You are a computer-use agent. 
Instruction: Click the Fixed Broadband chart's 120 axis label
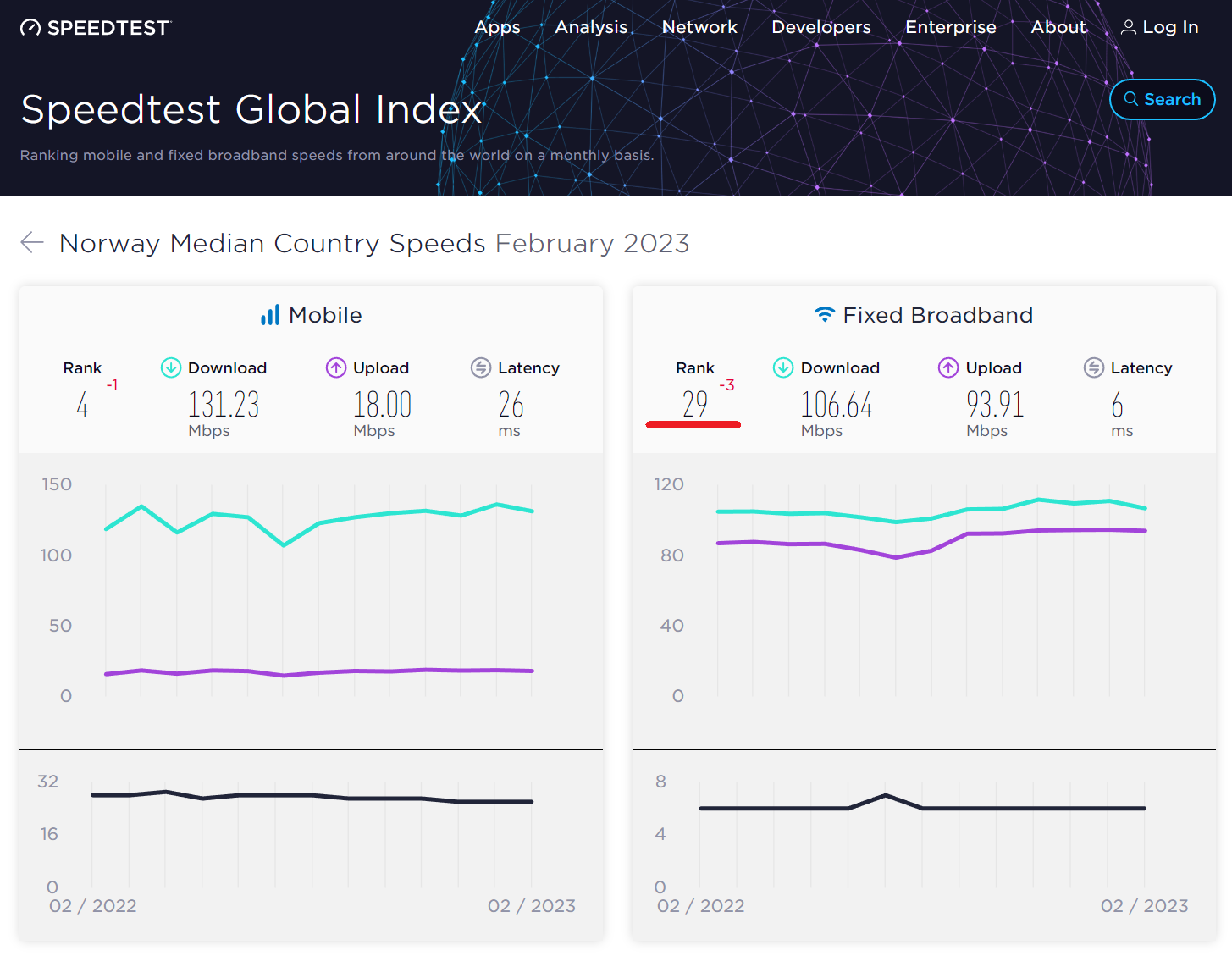click(x=669, y=484)
